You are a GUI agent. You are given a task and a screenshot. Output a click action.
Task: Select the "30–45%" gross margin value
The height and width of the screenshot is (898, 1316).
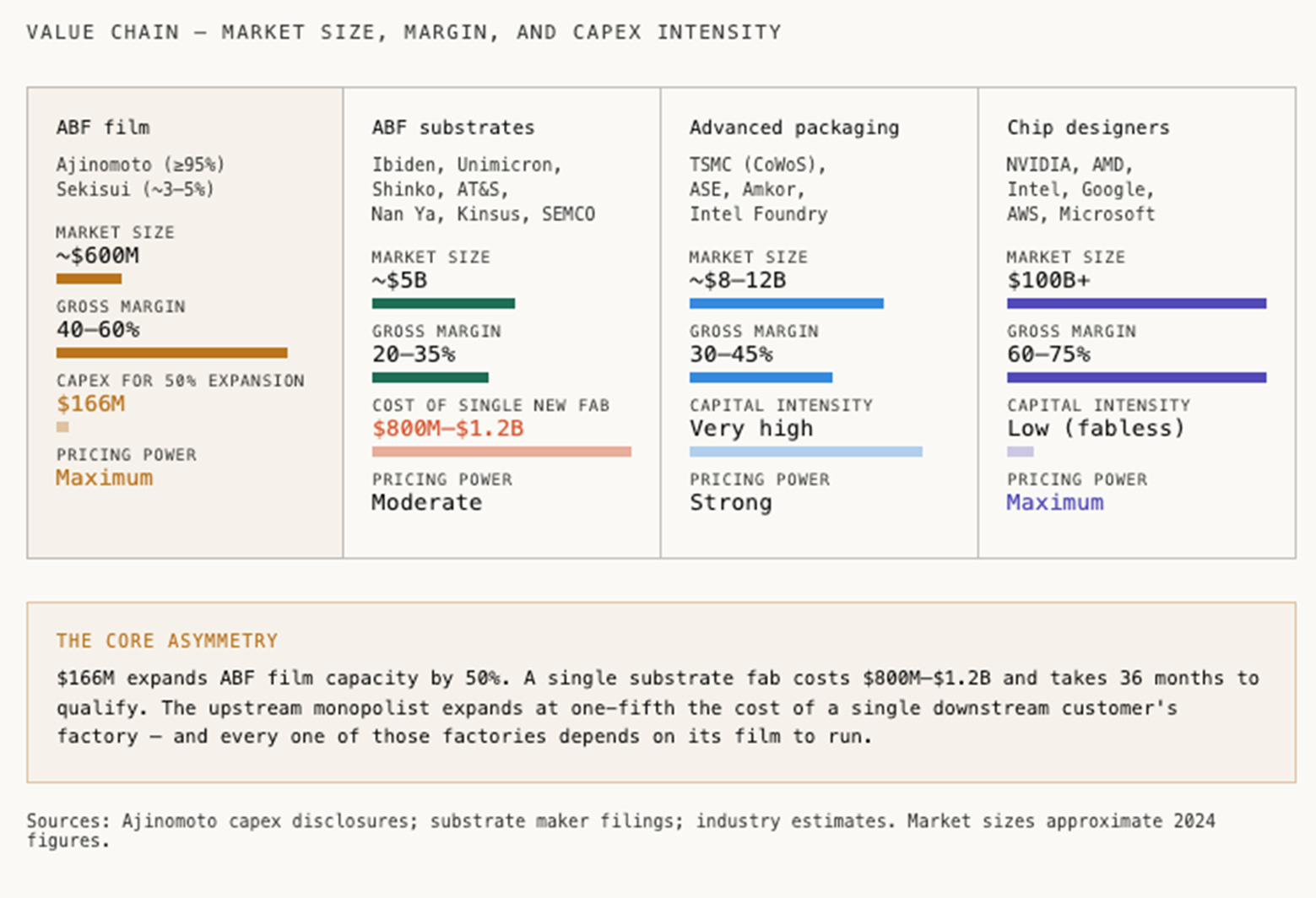coord(731,354)
